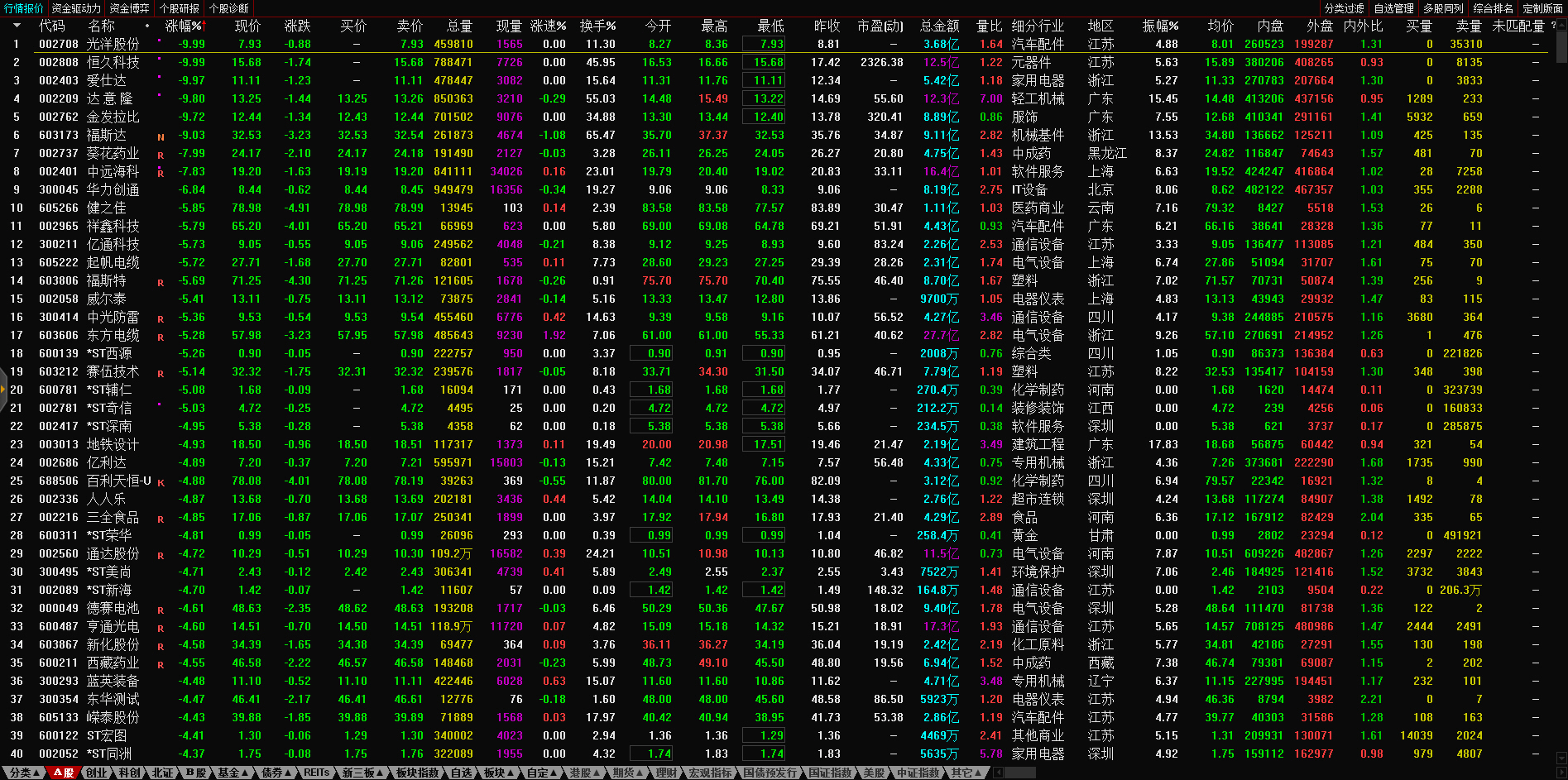1568x780 pixels.
Task: Open 分类过滤 filter button
Action: (x=1344, y=8)
